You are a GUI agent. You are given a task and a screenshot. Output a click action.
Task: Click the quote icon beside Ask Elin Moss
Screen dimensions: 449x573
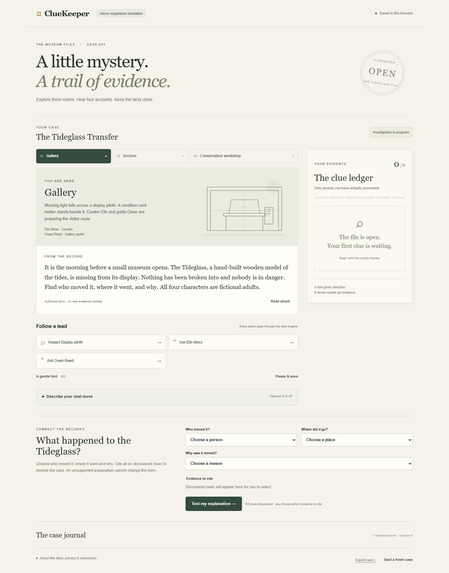(175, 341)
